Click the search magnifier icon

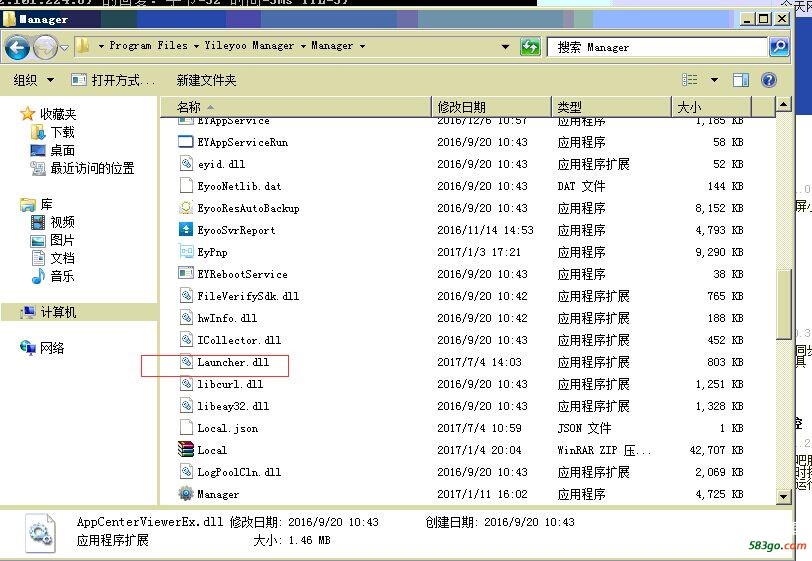pos(779,47)
